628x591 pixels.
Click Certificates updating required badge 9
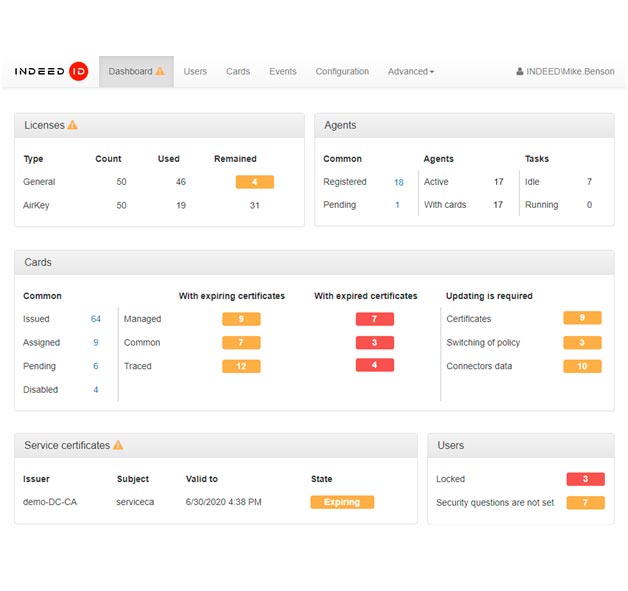coord(582,318)
